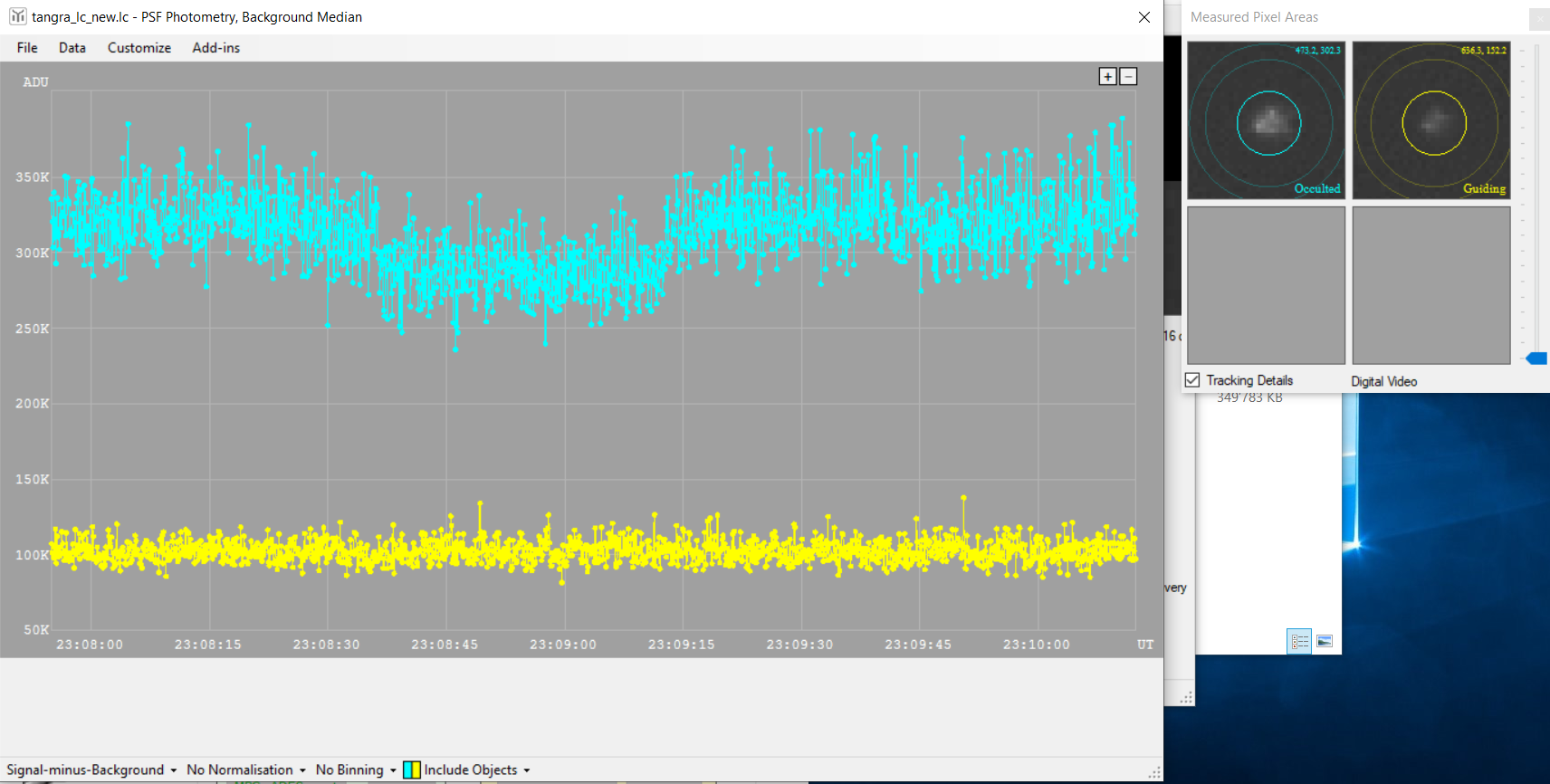Click the plus zoom-in button on chart
Image resolution: width=1550 pixels, height=784 pixels.
pos(1107,77)
